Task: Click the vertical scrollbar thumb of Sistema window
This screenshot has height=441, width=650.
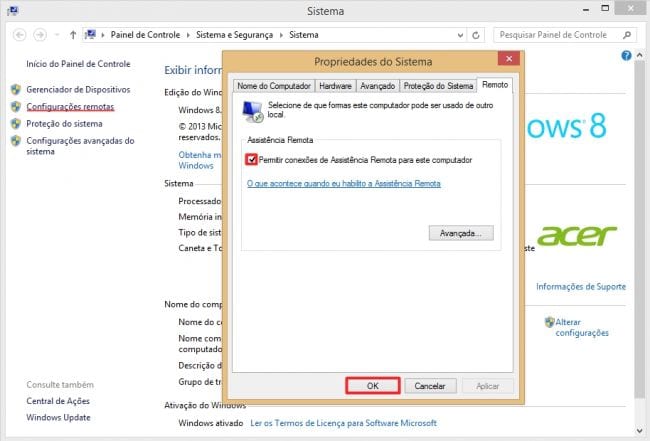Action: (639, 231)
